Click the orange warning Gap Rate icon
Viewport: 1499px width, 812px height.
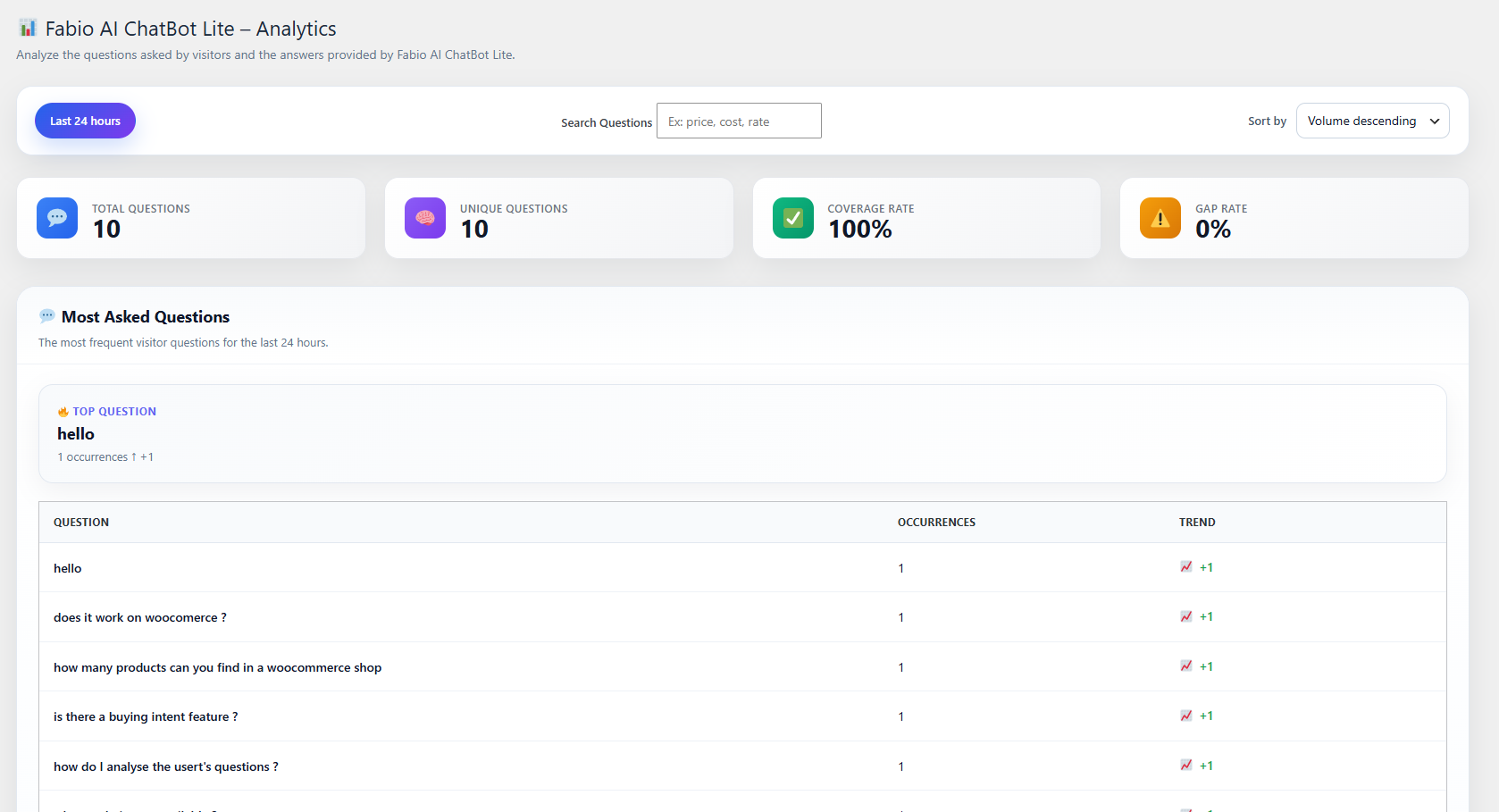[x=1160, y=218]
